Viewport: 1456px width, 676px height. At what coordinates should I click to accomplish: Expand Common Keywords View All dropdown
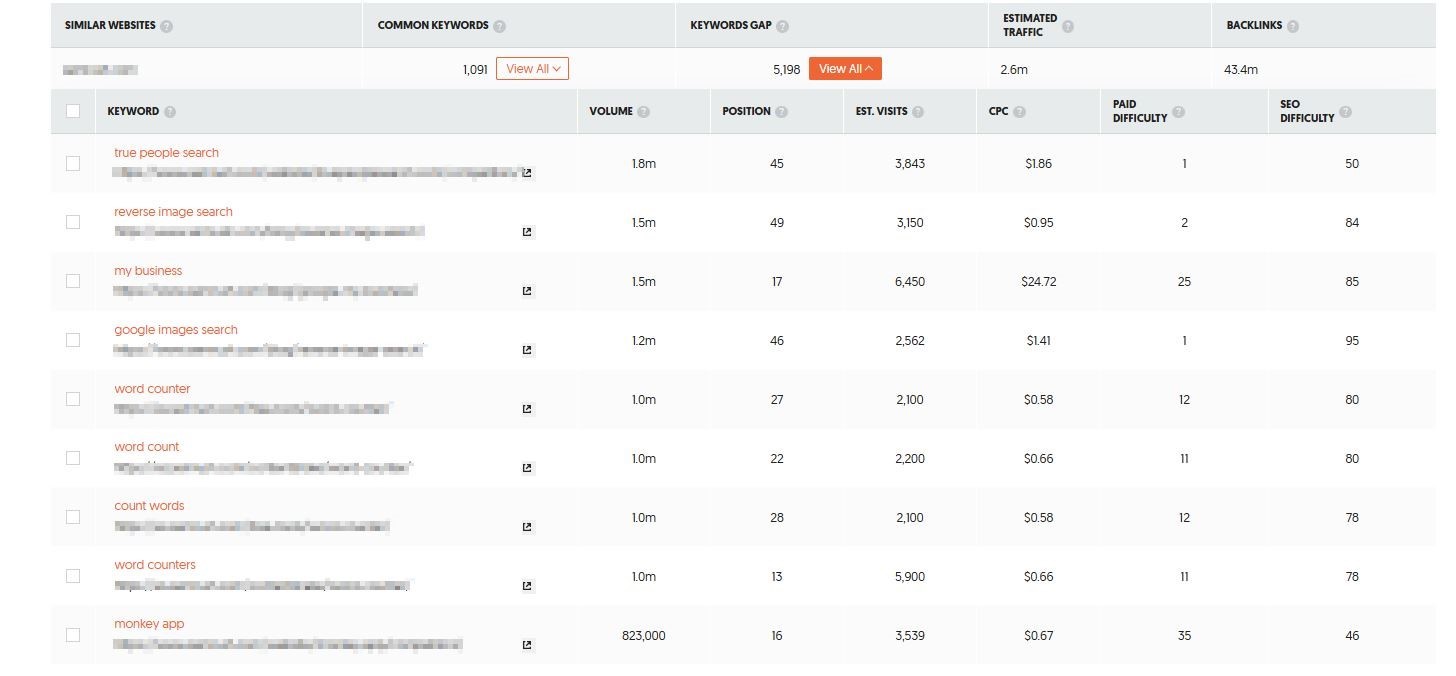pos(533,69)
